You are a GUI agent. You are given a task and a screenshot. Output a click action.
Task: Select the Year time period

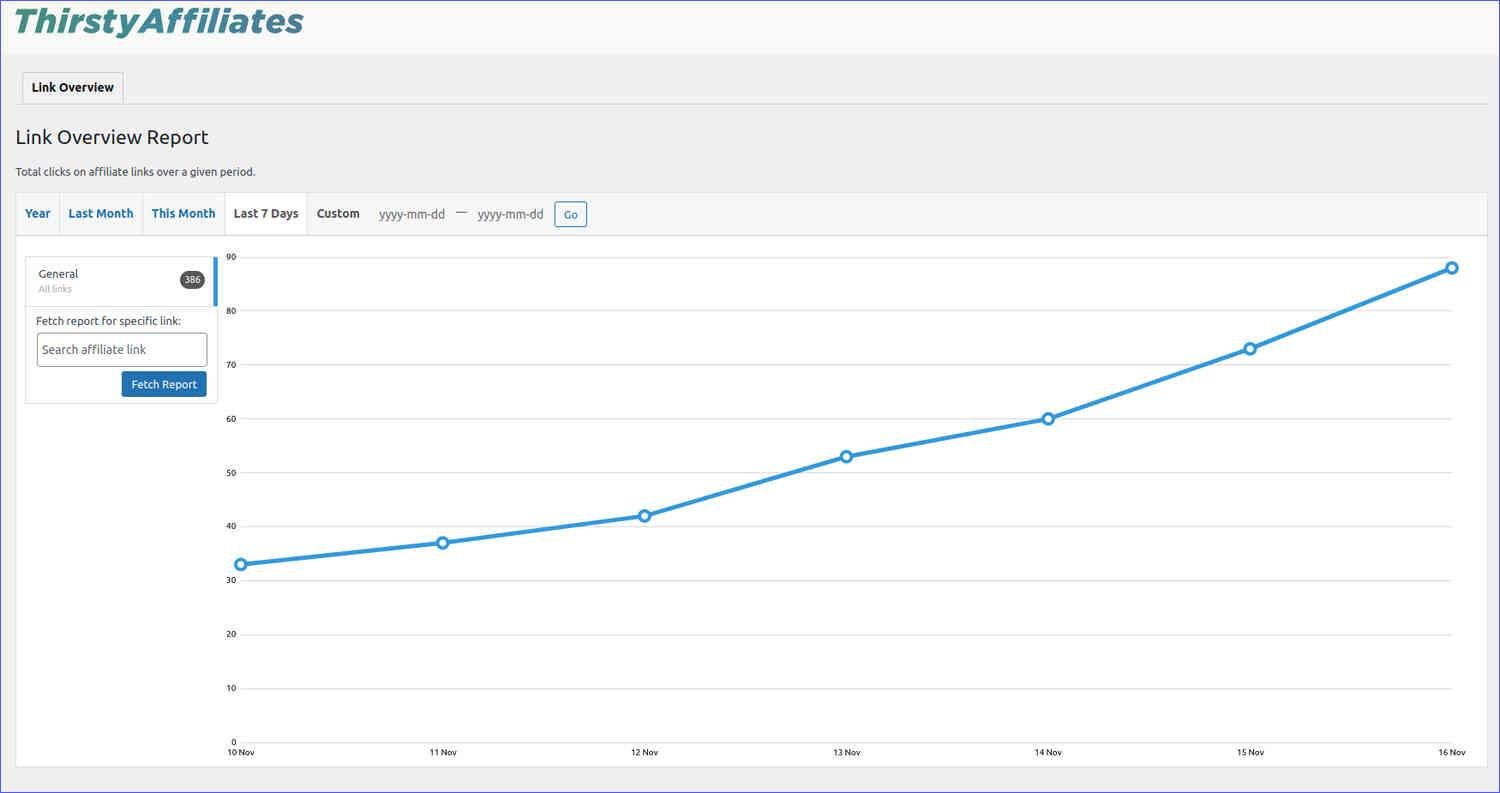37,213
